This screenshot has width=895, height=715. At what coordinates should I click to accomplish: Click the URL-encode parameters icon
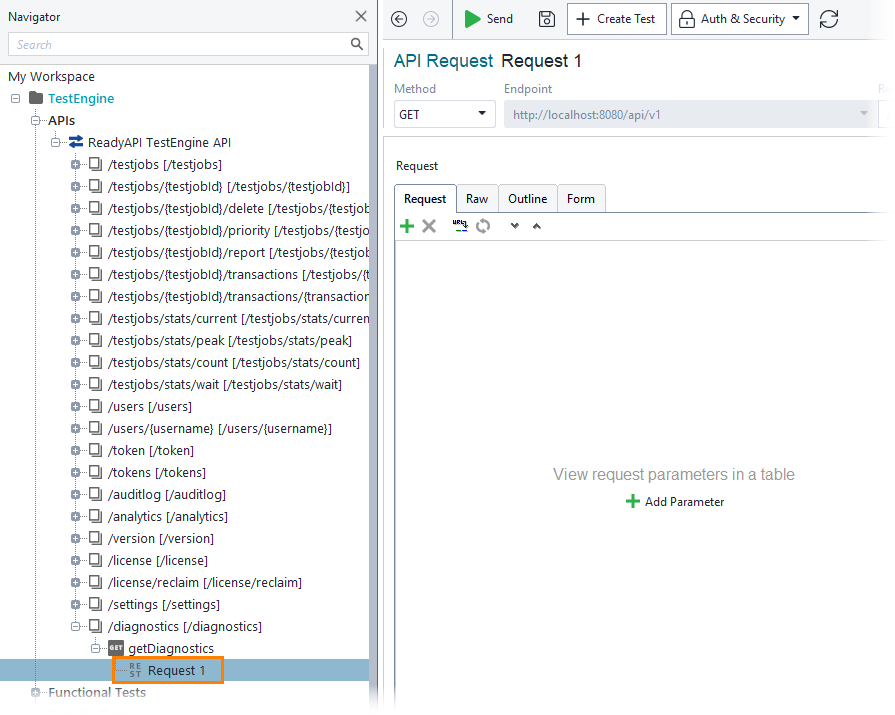point(459,226)
